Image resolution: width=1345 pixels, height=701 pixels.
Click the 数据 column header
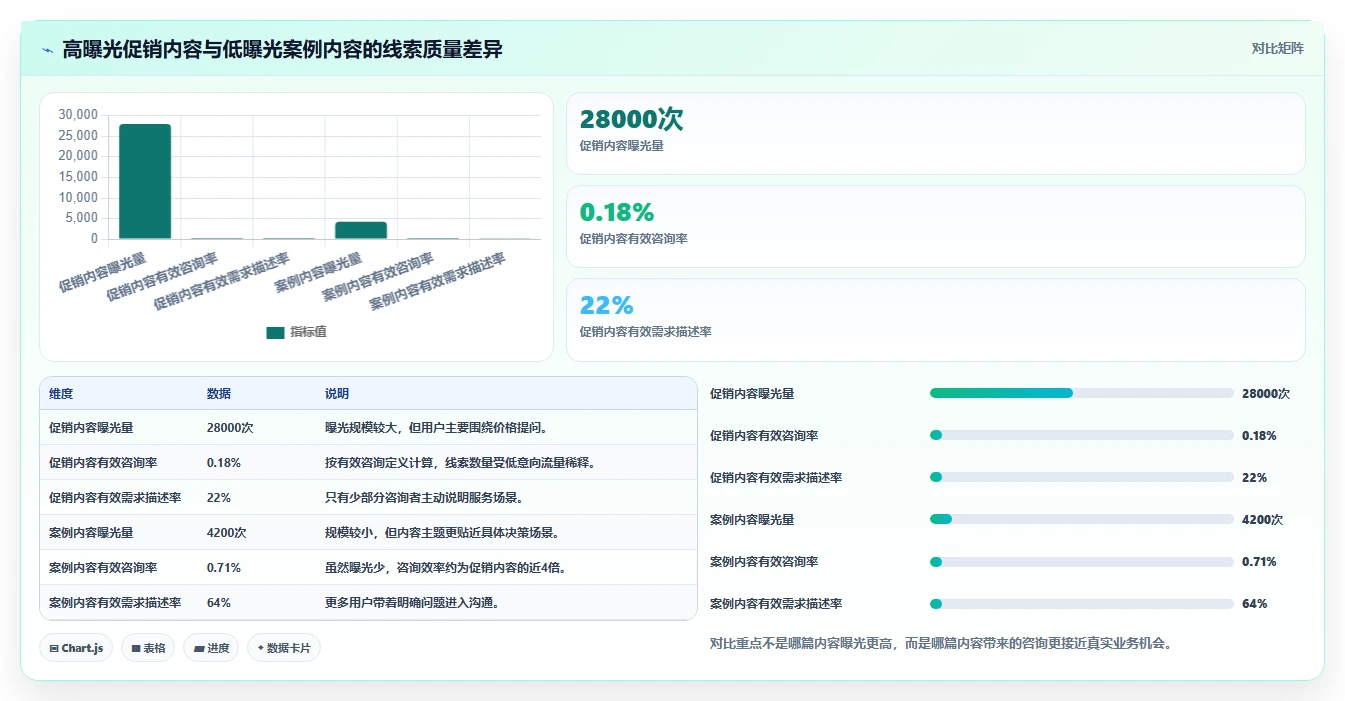tap(219, 394)
